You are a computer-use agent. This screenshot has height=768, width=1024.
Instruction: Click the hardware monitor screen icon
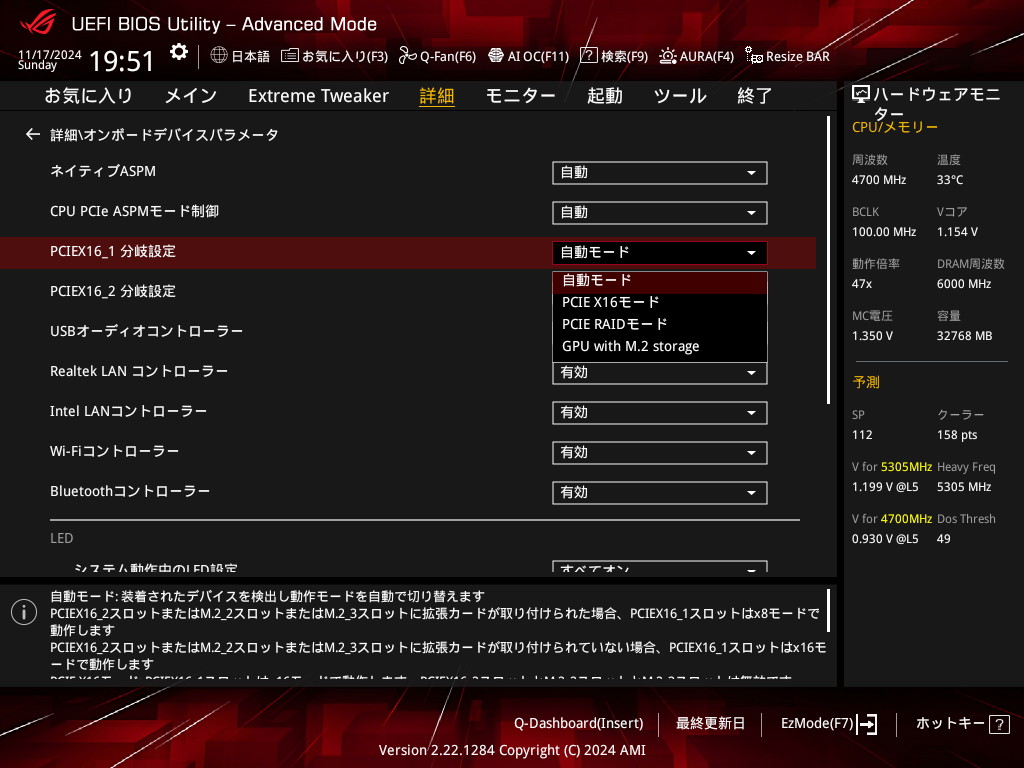pyautogui.click(x=861, y=95)
